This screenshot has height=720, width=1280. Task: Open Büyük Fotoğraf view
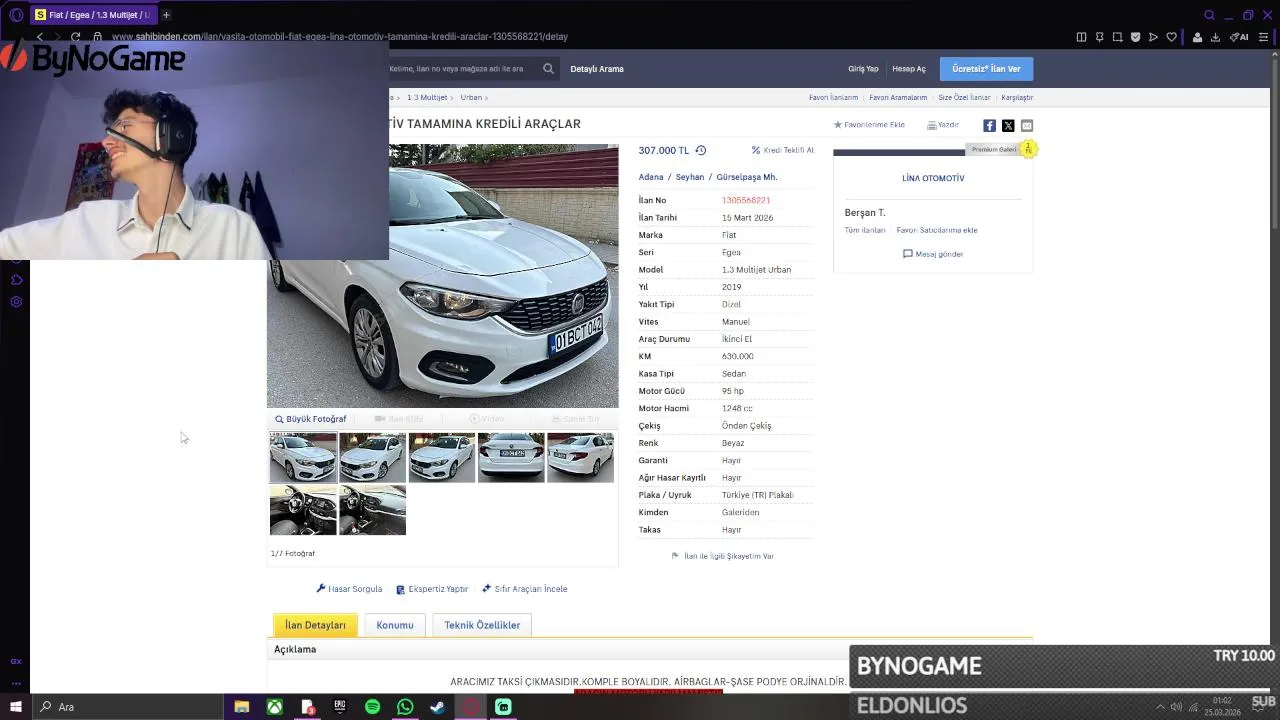311,419
